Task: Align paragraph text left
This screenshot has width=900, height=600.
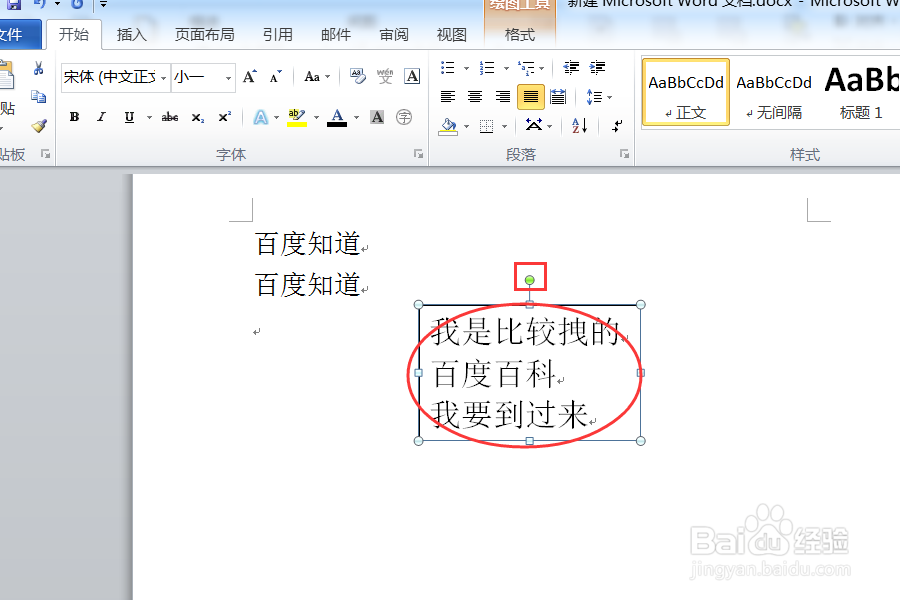Action: pos(448,96)
